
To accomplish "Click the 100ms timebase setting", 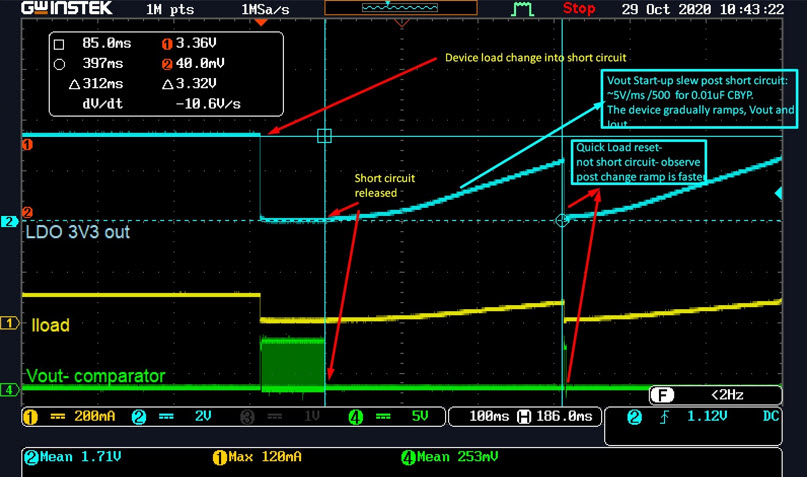I will pyautogui.click(x=489, y=416).
